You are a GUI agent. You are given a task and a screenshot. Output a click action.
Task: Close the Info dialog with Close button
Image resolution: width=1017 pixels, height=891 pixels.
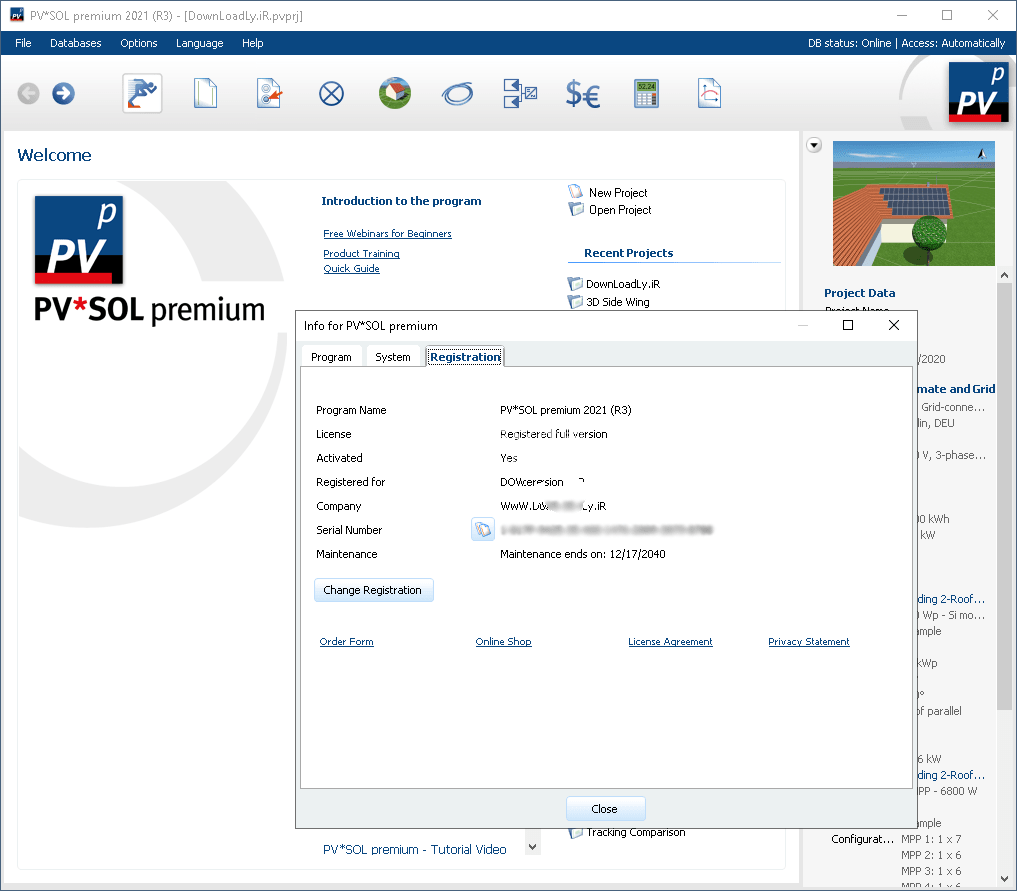[x=605, y=809]
